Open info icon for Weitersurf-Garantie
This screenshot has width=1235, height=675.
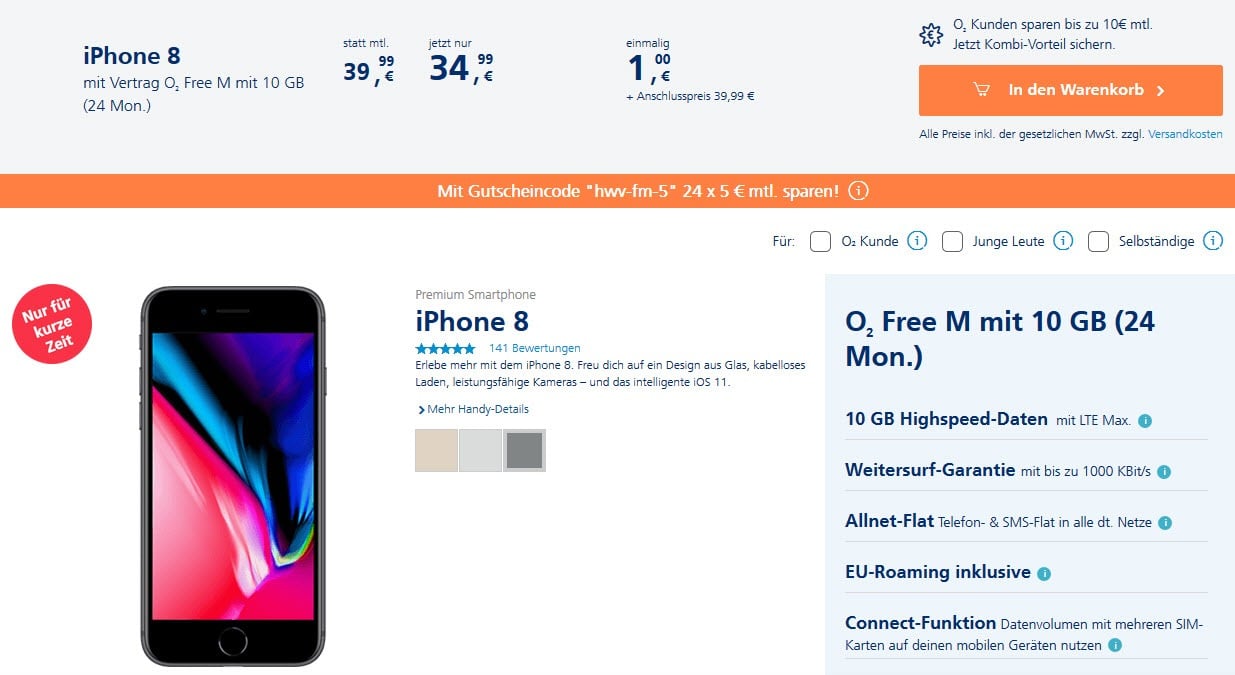[1164, 472]
